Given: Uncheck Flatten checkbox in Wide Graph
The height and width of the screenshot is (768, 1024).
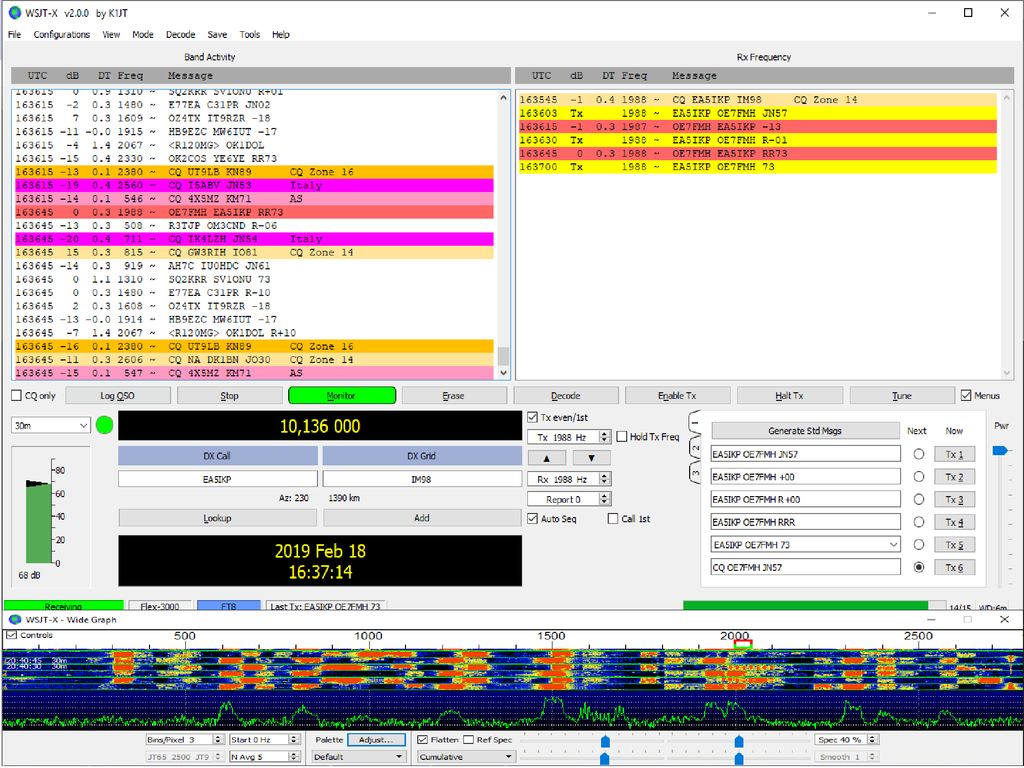Looking at the screenshot, I should [423, 739].
